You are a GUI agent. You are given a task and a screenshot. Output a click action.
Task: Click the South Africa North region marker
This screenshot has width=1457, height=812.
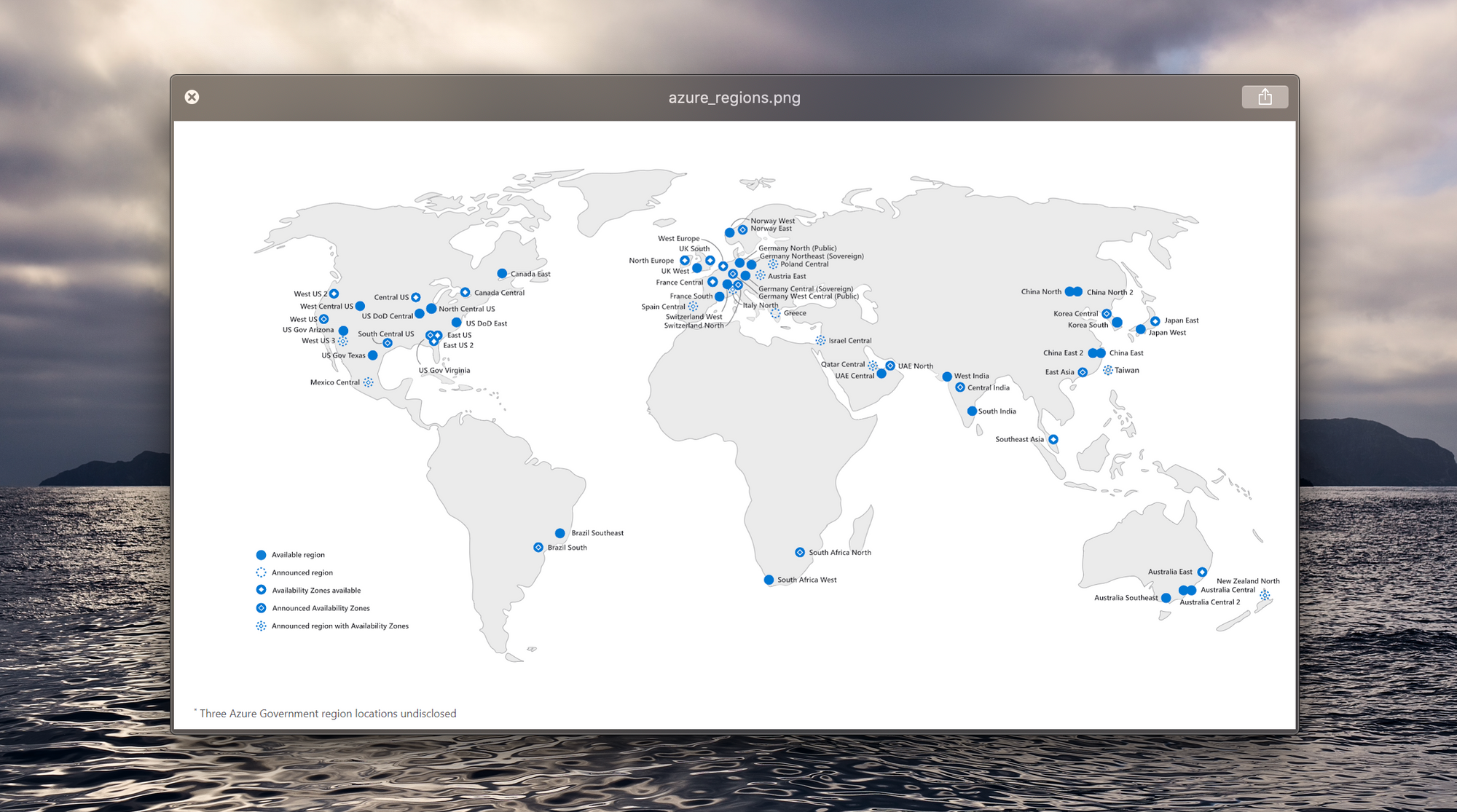[x=800, y=552]
